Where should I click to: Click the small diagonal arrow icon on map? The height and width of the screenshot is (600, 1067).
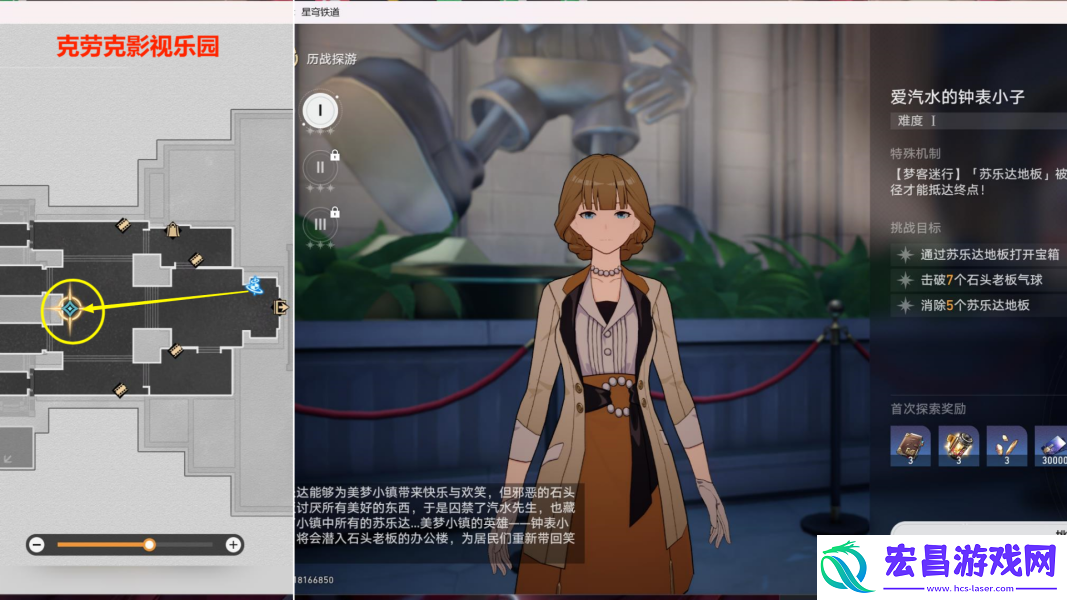8,459
